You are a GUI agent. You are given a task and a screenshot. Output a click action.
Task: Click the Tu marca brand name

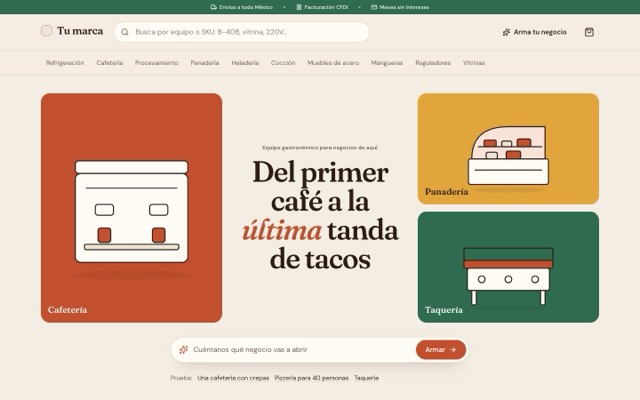(x=80, y=31)
